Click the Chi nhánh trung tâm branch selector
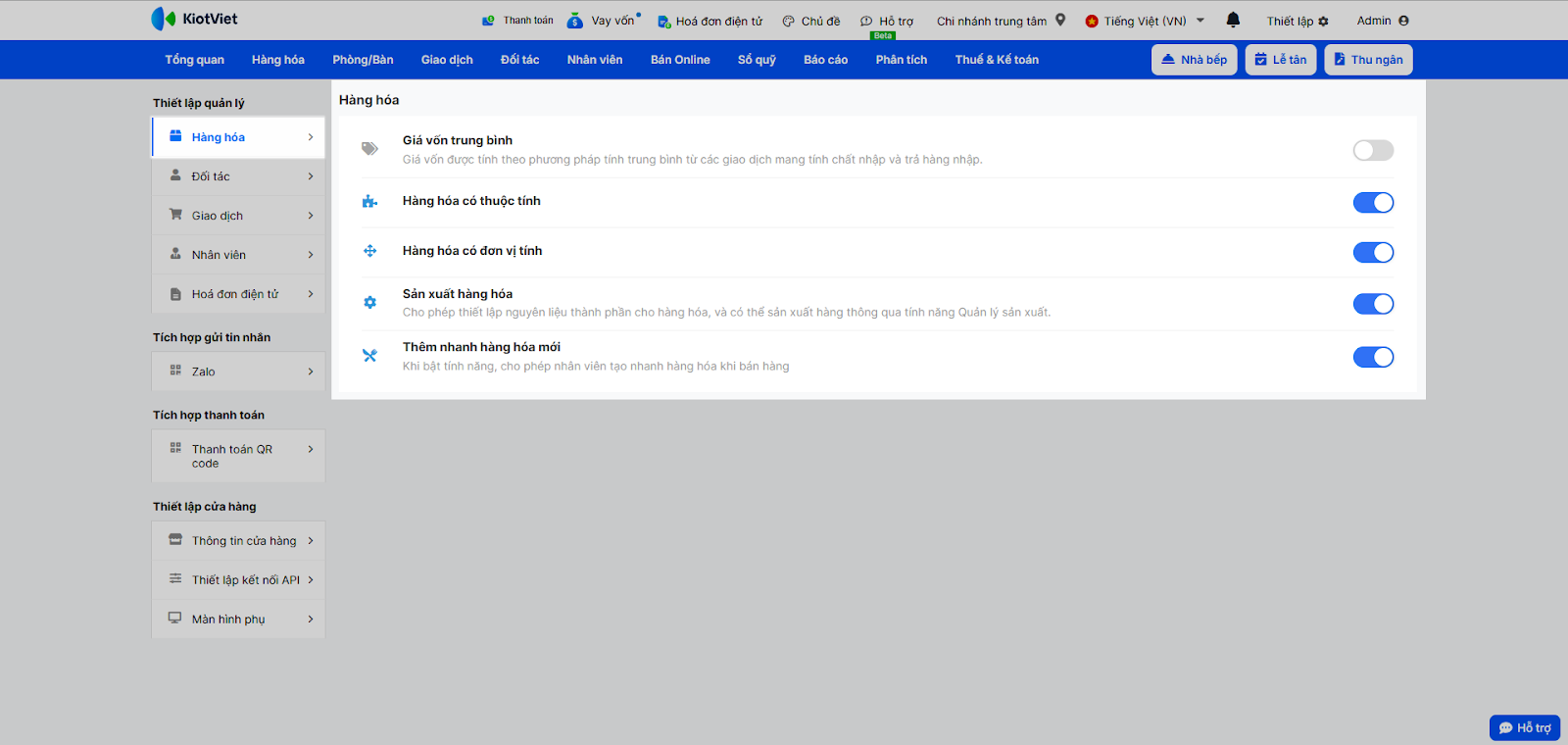 point(1001,21)
